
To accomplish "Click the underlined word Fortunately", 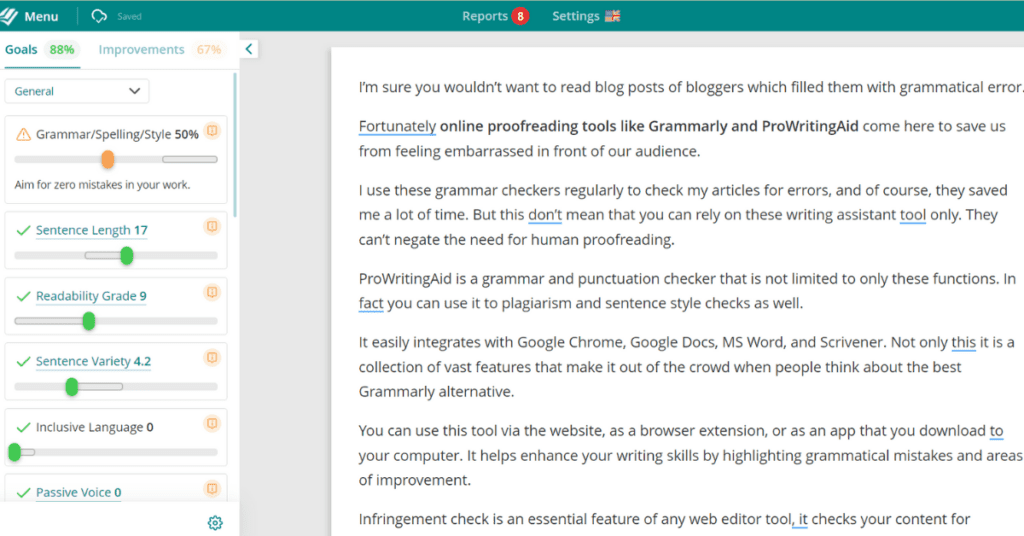I will pyautogui.click(x=397, y=127).
